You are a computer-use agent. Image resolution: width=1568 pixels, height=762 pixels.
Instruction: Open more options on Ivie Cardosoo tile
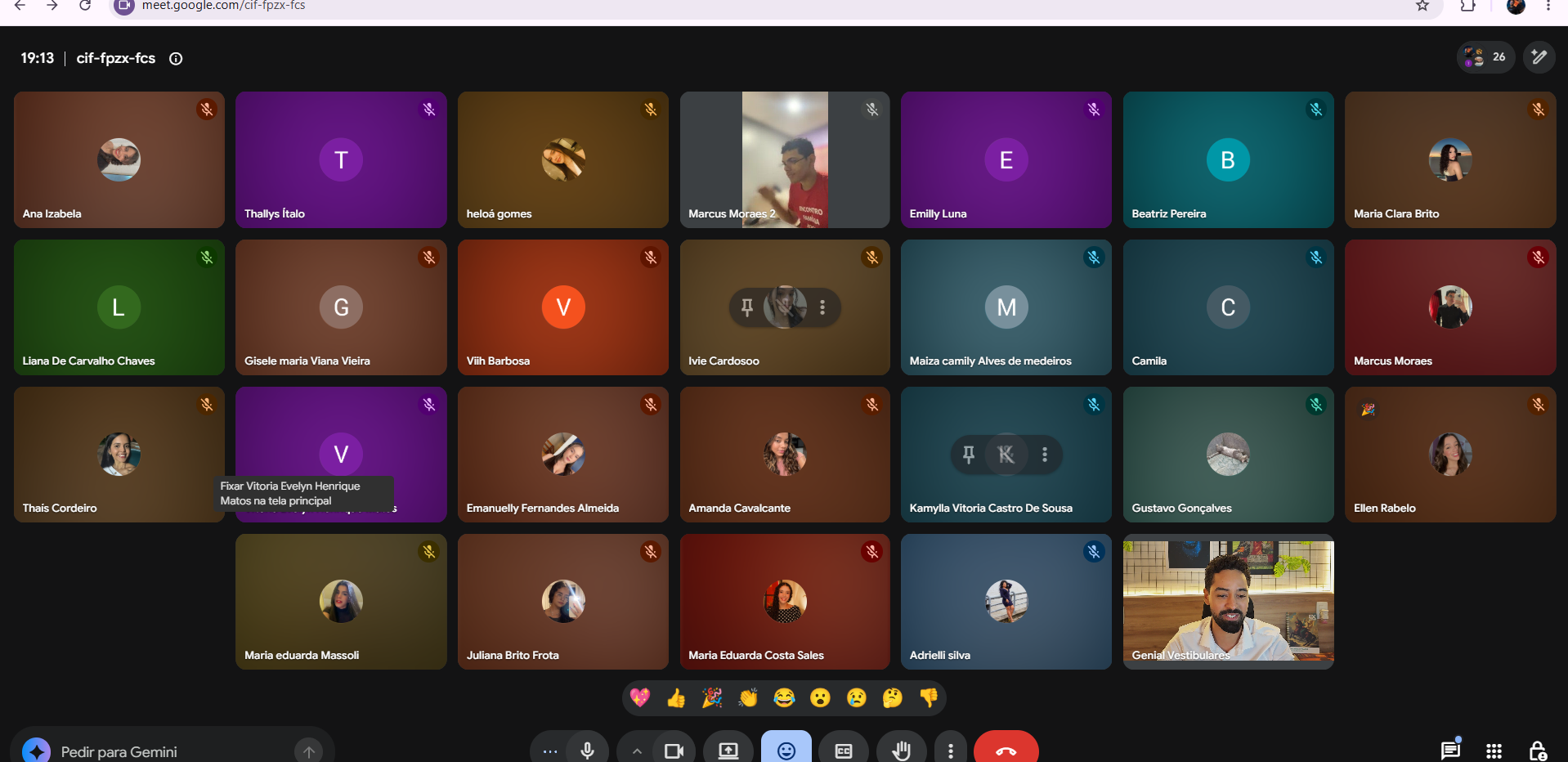(822, 307)
